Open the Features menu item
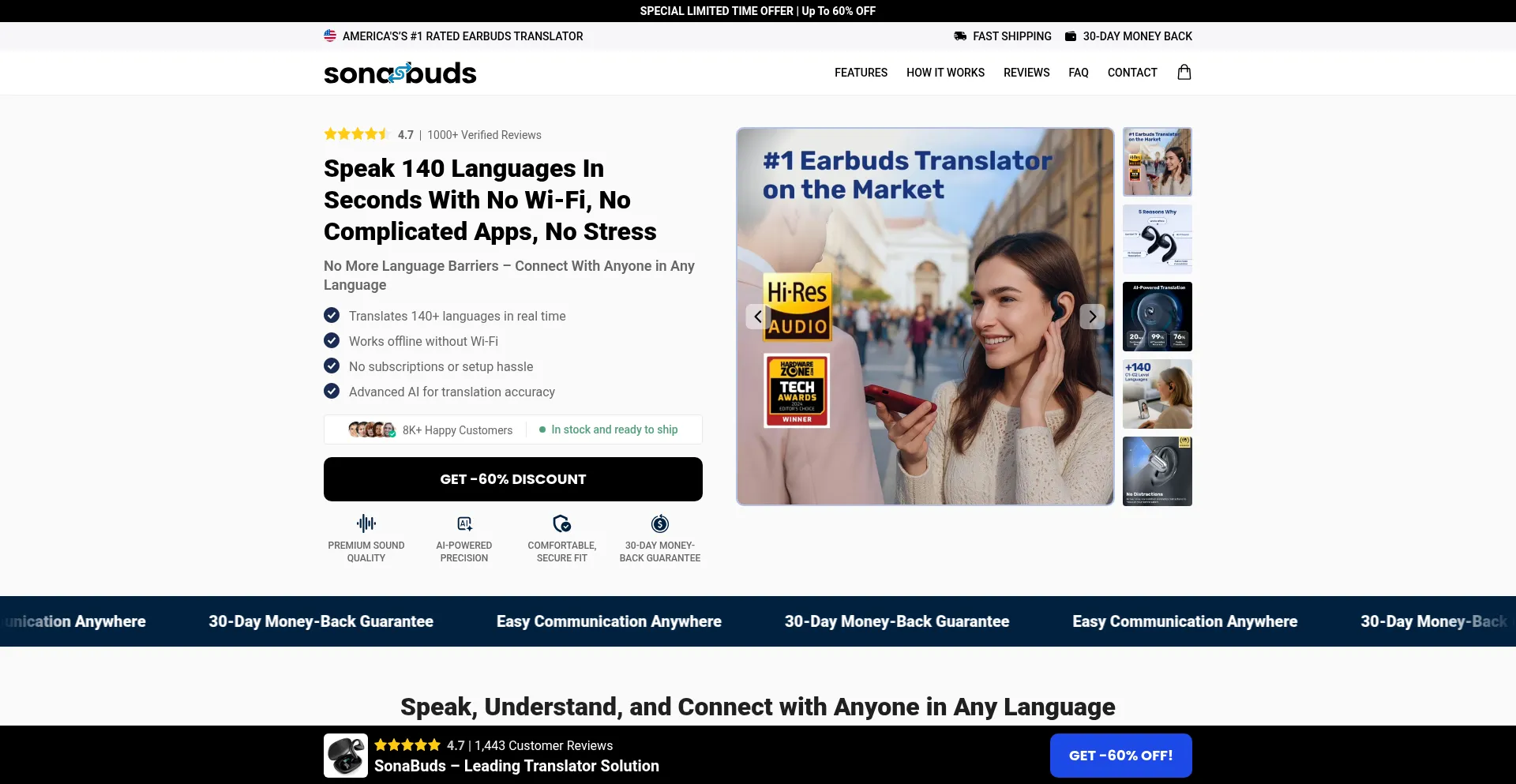 861,73
